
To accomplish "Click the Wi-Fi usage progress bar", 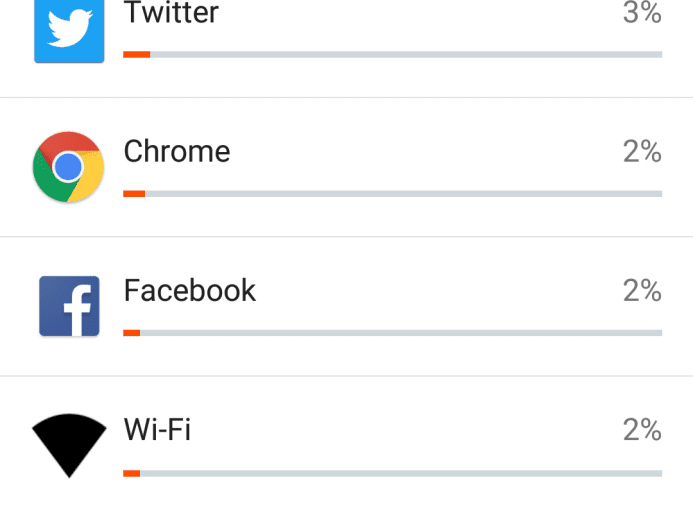I will pos(392,473).
